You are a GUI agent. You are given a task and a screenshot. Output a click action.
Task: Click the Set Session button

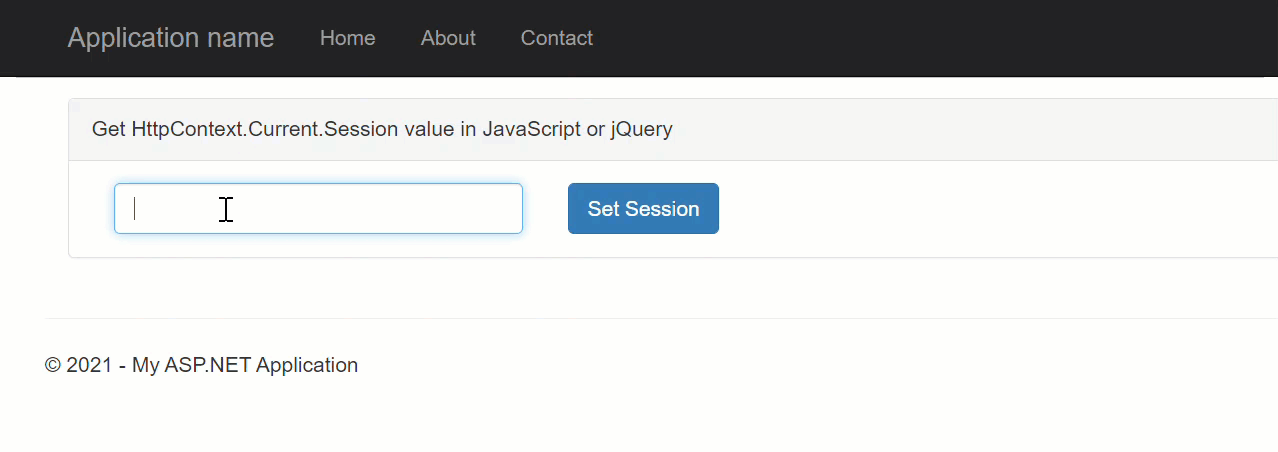(643, 208)
